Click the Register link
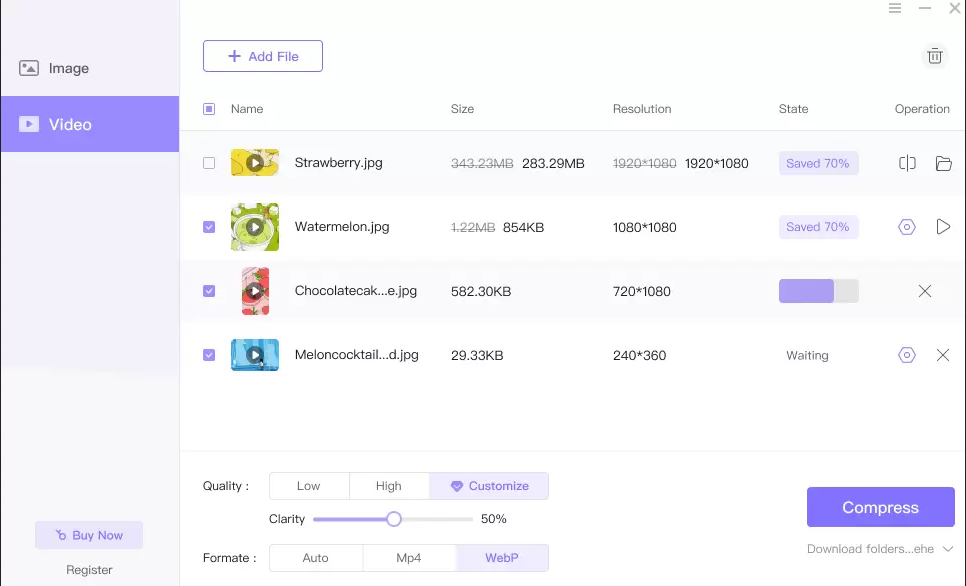966x586 pixels. tap(89, 570)
